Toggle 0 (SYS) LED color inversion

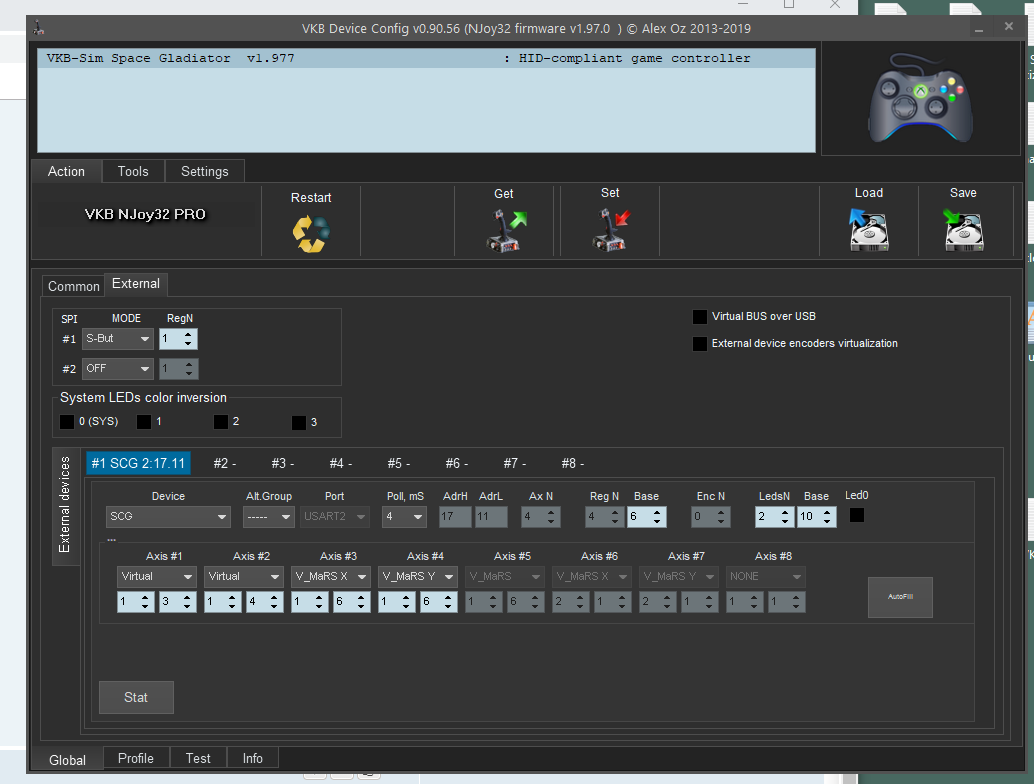pos(67,422)
